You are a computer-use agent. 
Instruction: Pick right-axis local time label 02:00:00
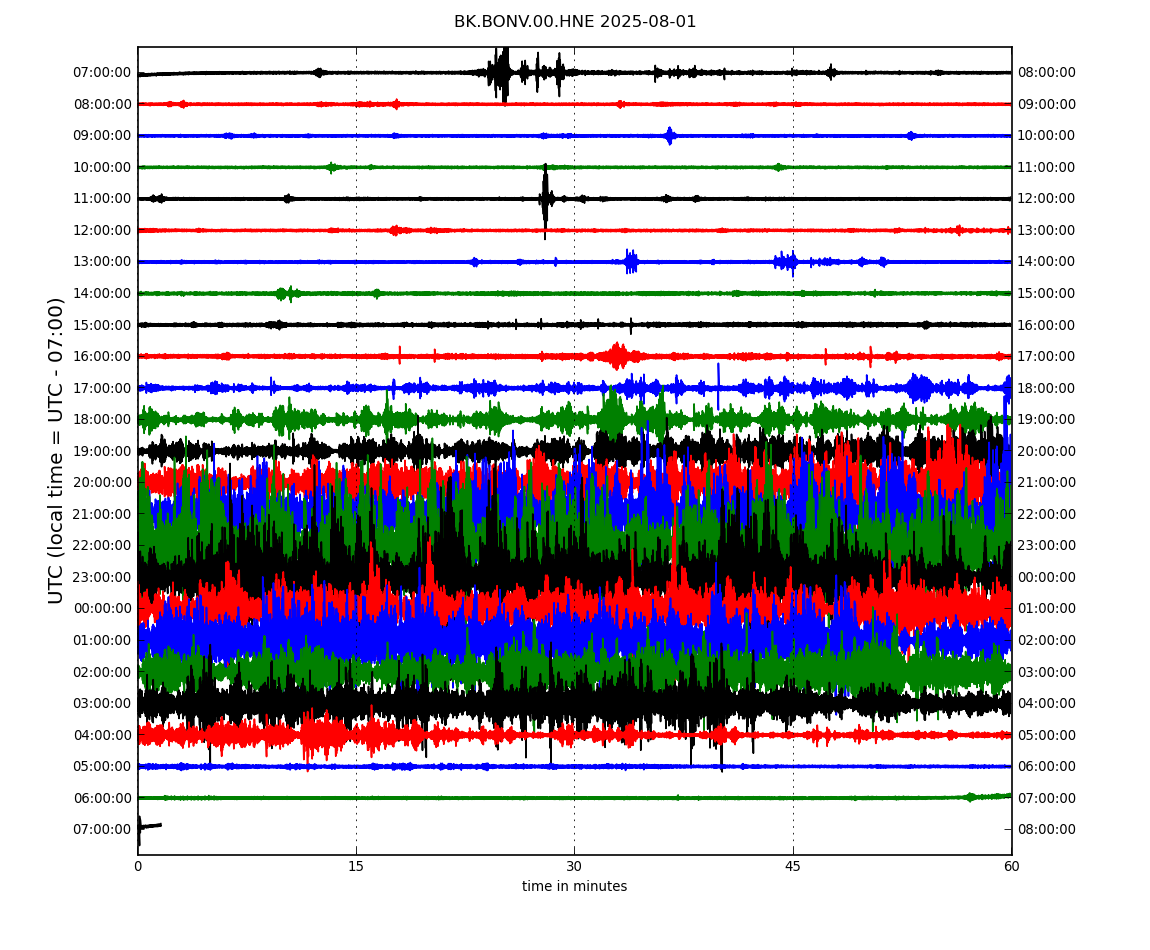[1047, 640]
